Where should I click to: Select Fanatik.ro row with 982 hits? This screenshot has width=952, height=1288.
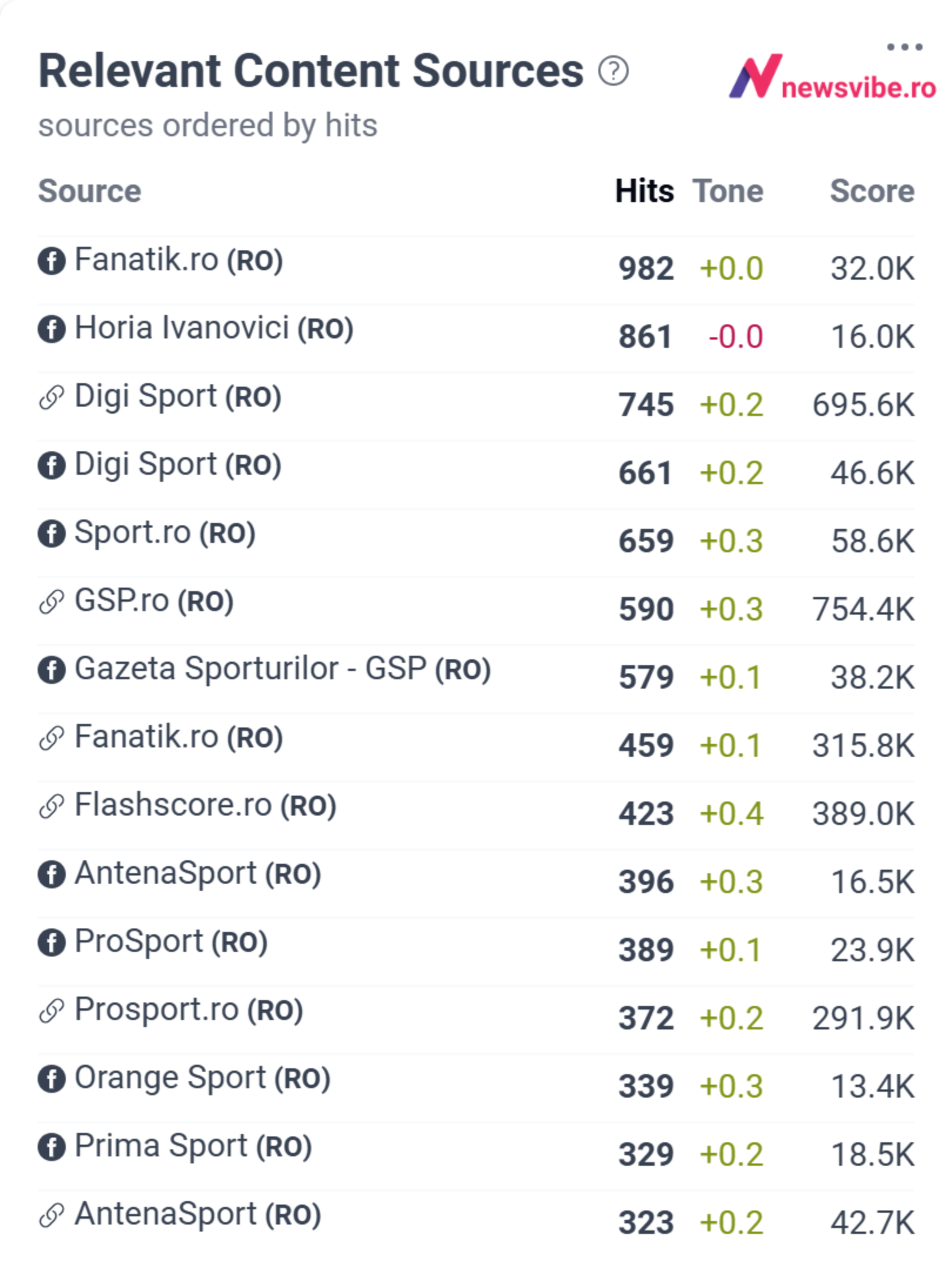(x=476, y=270)
